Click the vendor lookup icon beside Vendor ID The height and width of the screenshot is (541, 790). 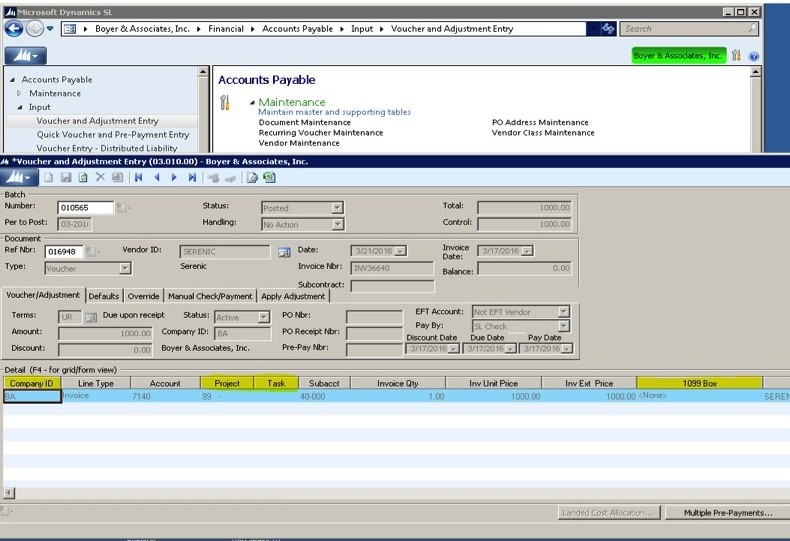coord(284,252)
